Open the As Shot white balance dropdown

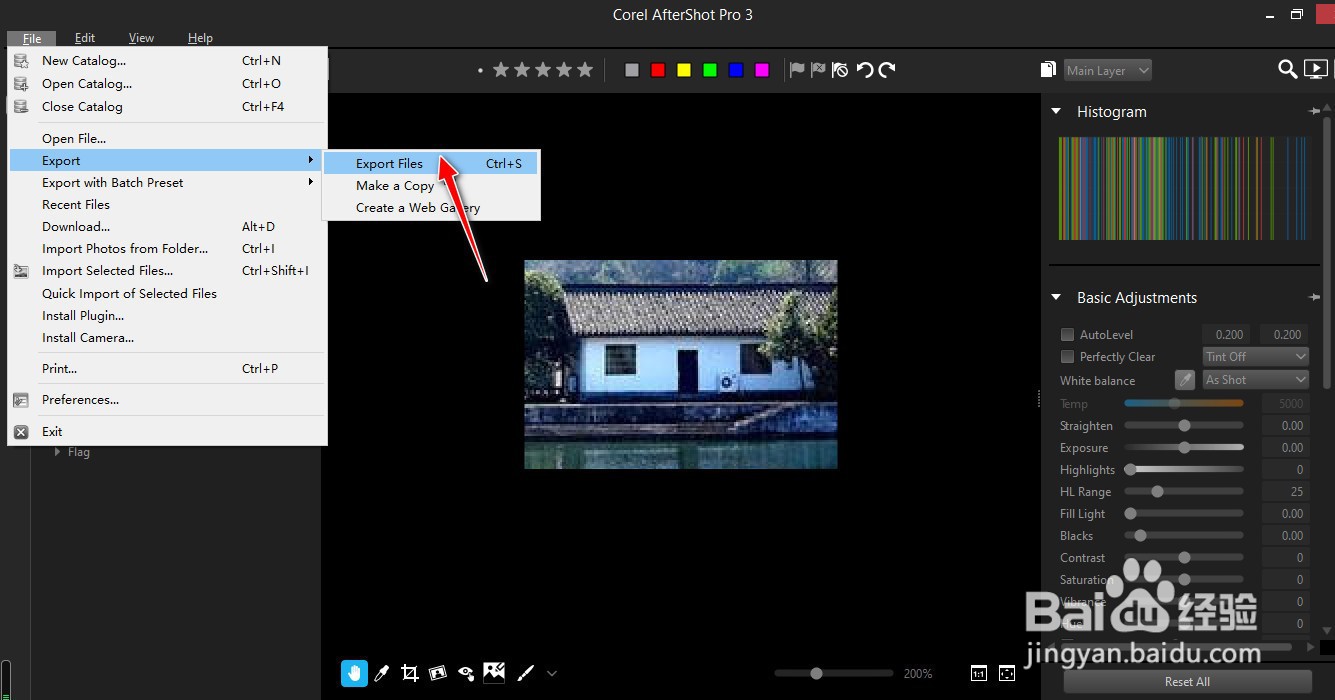[1256, 380]
